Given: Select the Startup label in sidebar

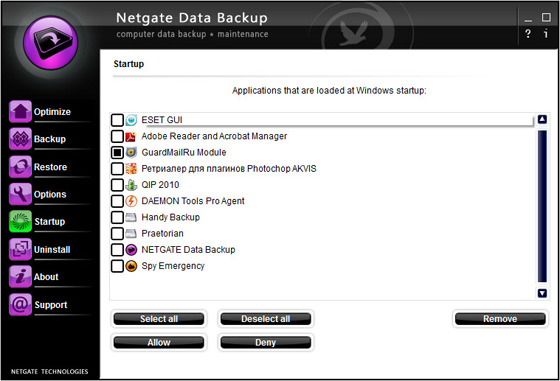Looking at the screenshot, I should [50, 221].
